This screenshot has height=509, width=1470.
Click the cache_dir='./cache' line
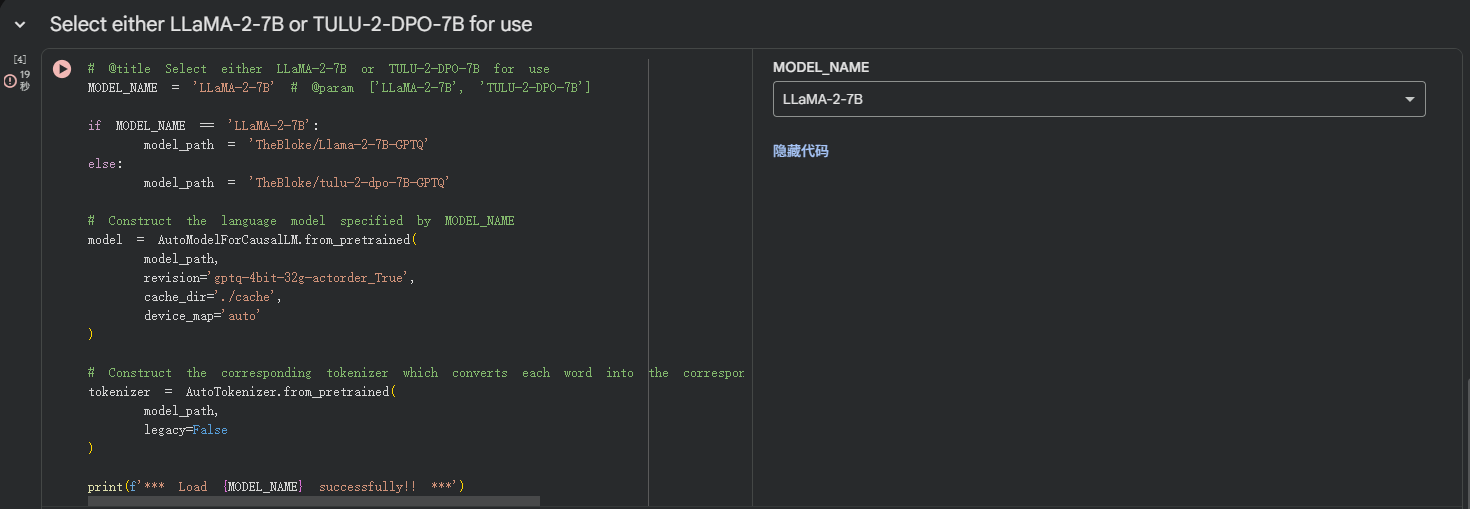tap(213, 297)
